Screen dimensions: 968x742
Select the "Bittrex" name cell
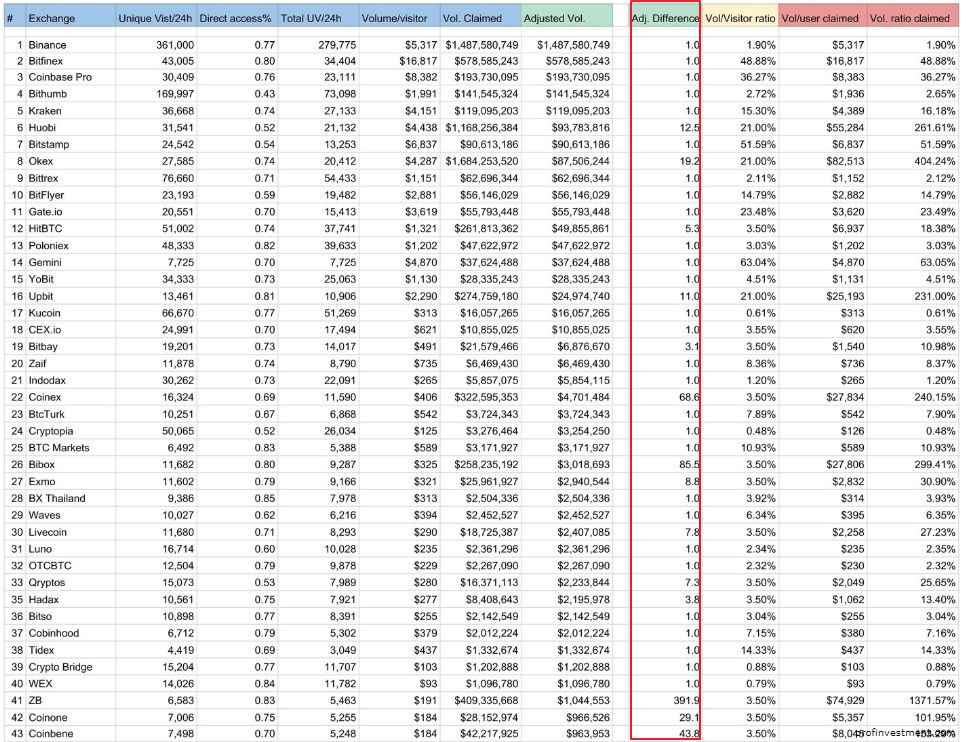click(x=43, y=178)
